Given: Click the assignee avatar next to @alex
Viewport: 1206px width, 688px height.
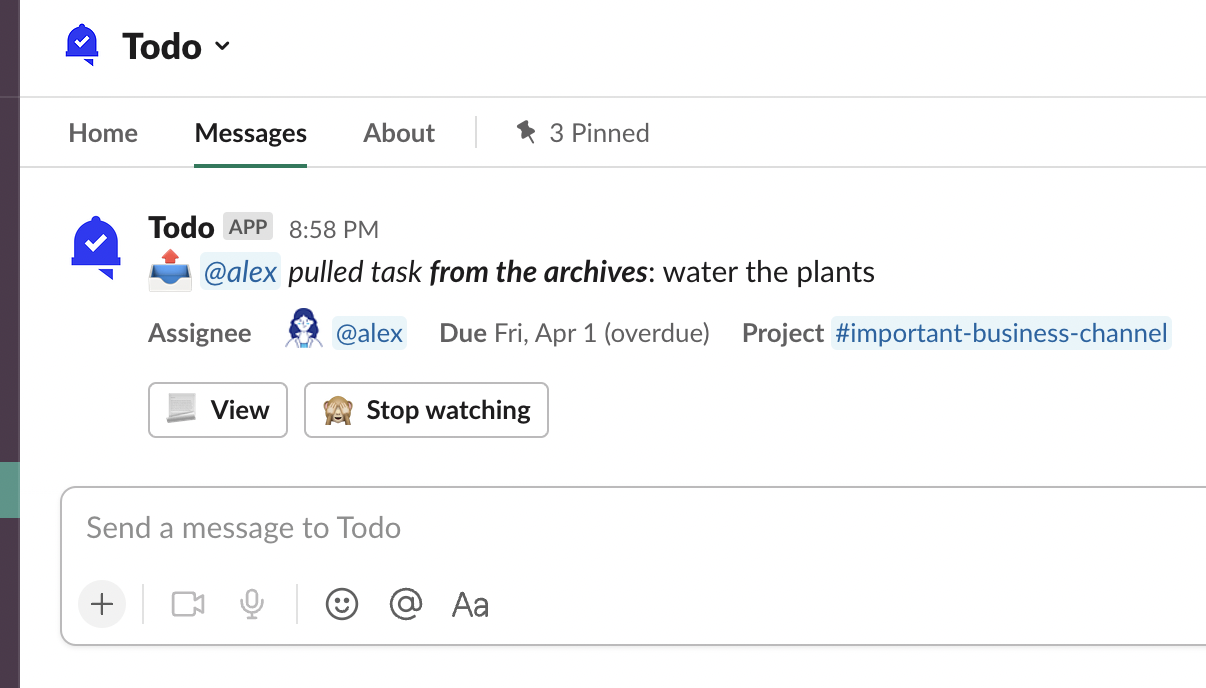Looking at the screenshot, I should tap(303, 329).
